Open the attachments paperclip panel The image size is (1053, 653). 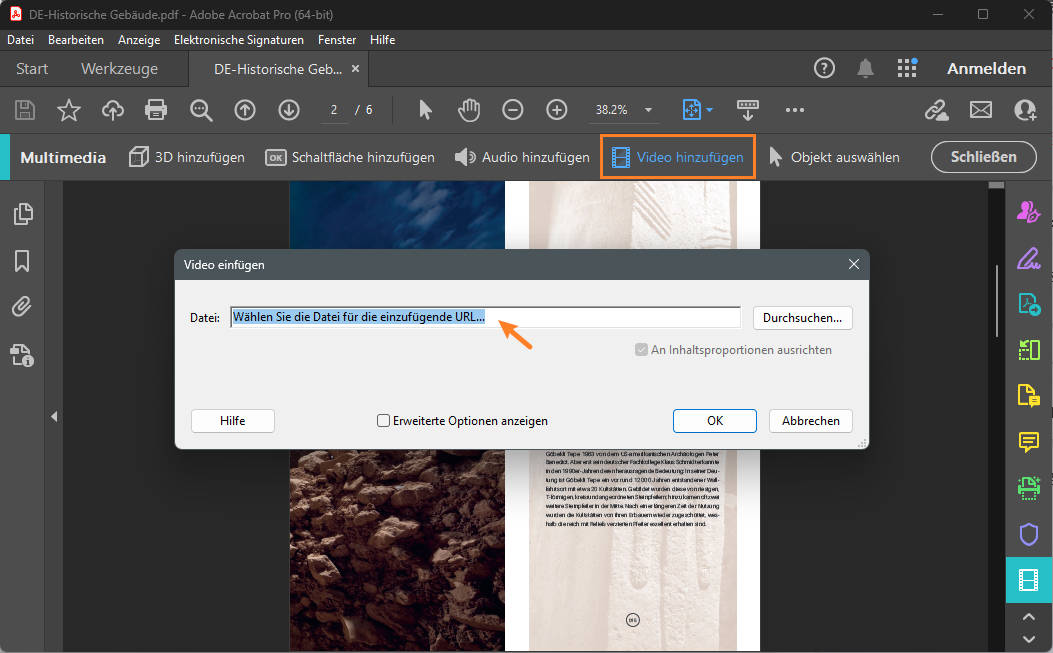22,306
